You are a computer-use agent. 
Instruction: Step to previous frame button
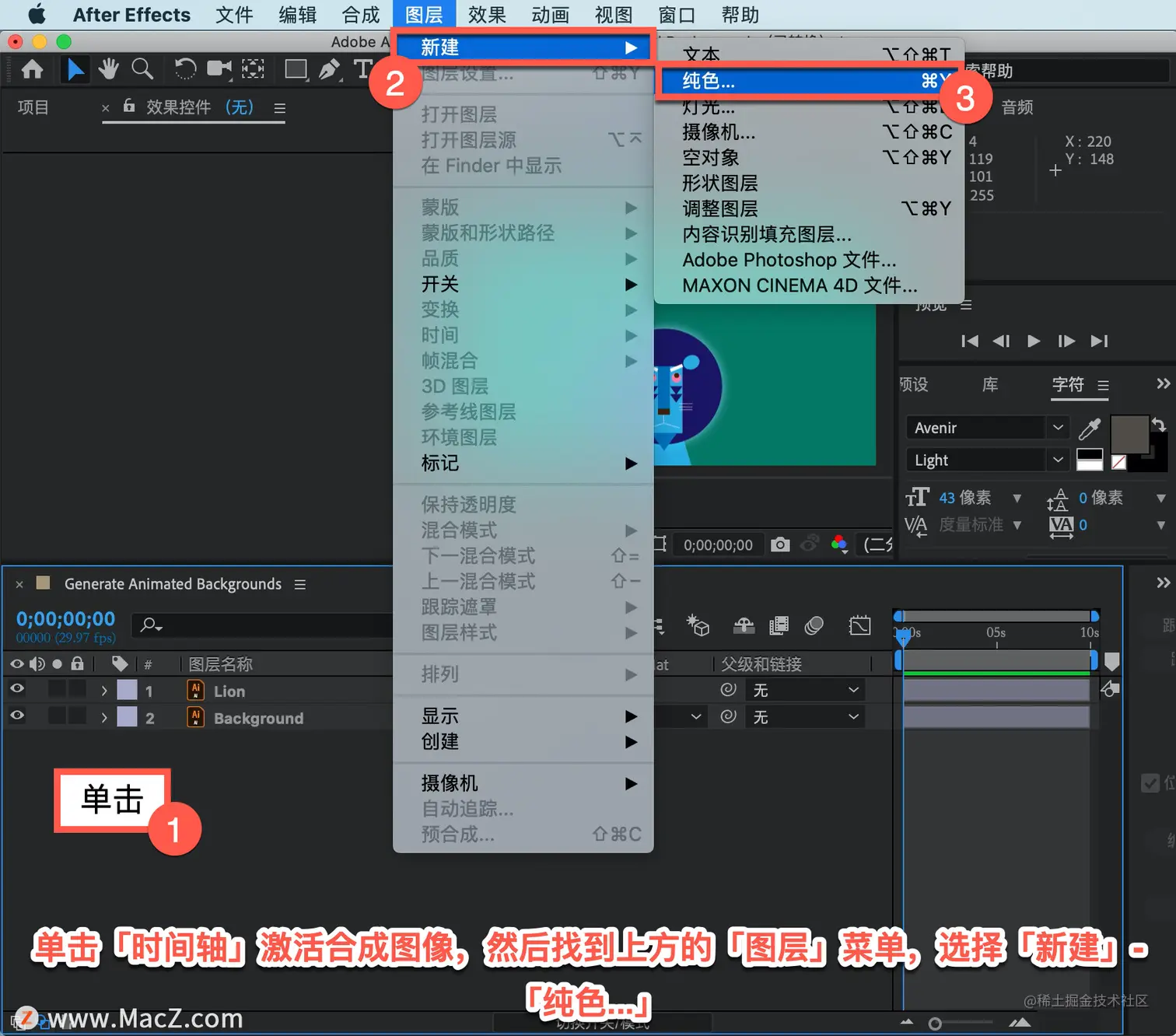pos(1001,341)
